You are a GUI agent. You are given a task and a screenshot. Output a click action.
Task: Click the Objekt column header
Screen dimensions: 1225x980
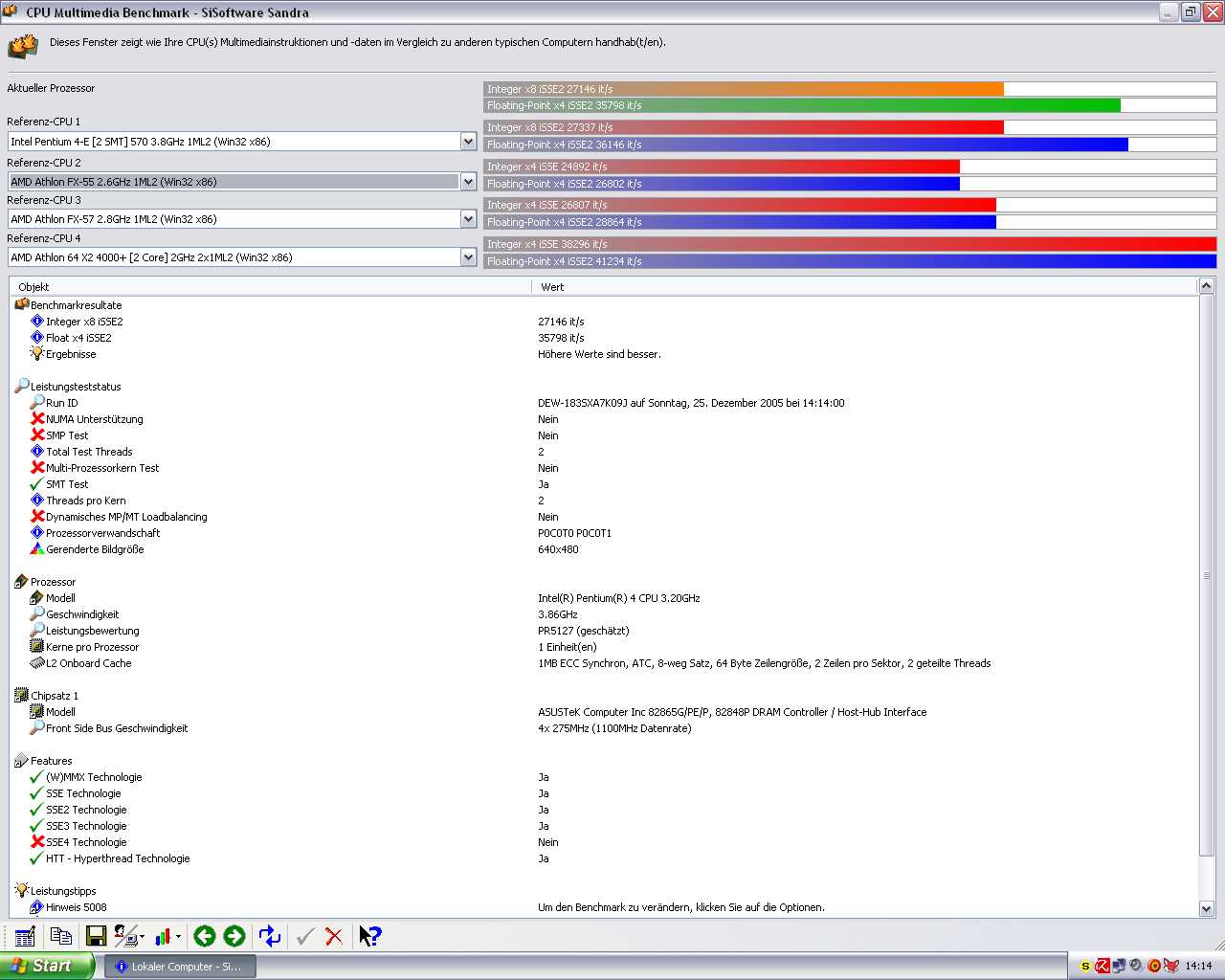[x=270, y=287]
